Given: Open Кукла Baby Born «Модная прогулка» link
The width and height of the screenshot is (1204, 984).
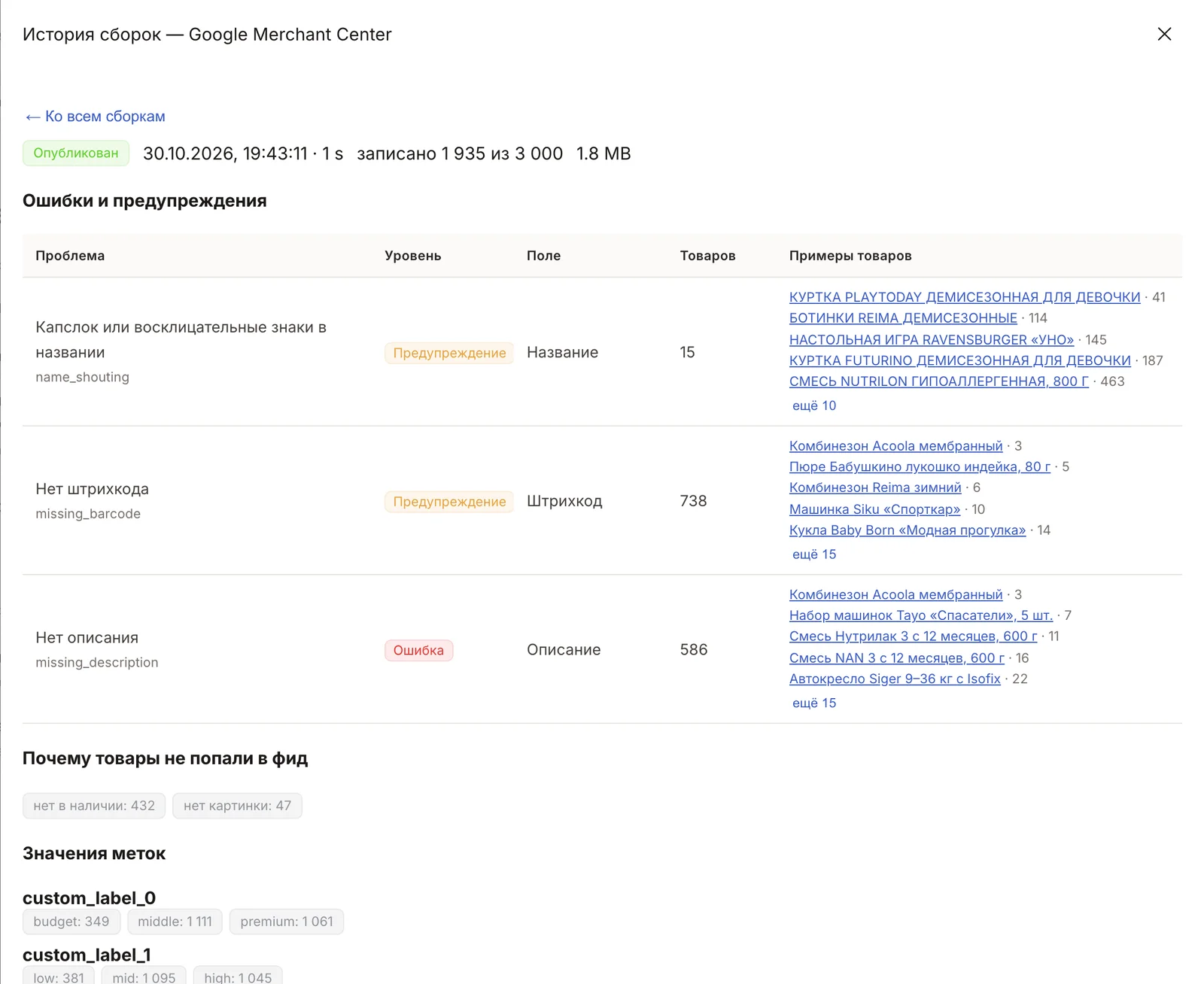Looking at the screenshot, I should click(x=908, y=530).
